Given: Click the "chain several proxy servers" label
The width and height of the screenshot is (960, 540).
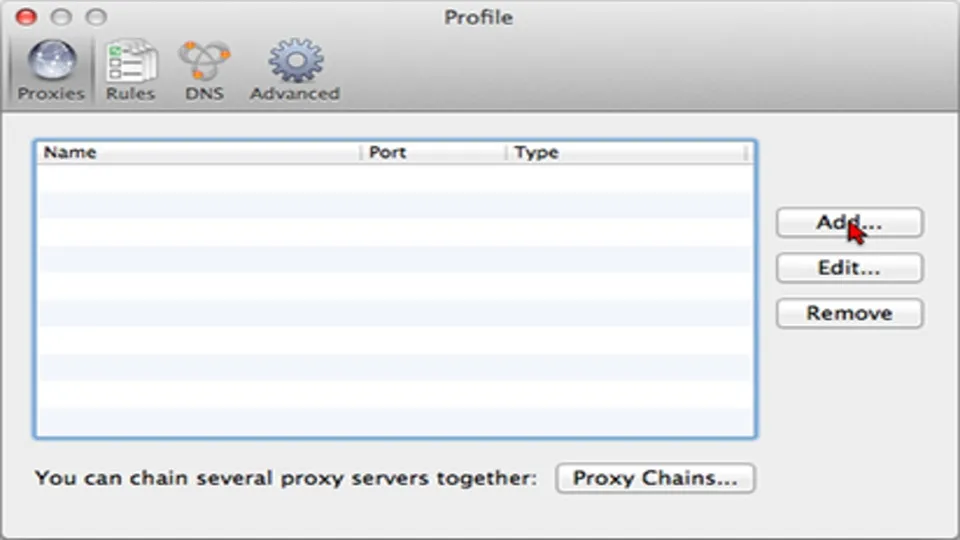Looking at the screenshot, I should coord(286,478).
